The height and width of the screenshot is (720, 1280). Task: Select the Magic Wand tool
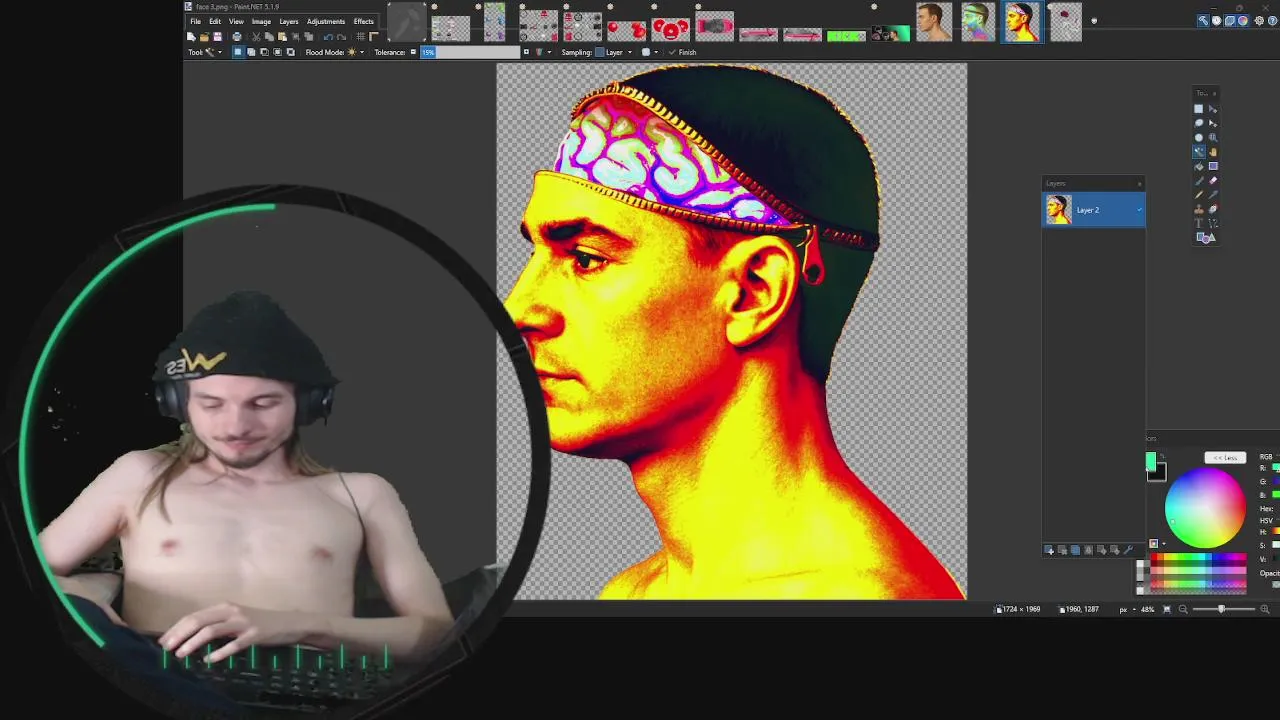1199,151
